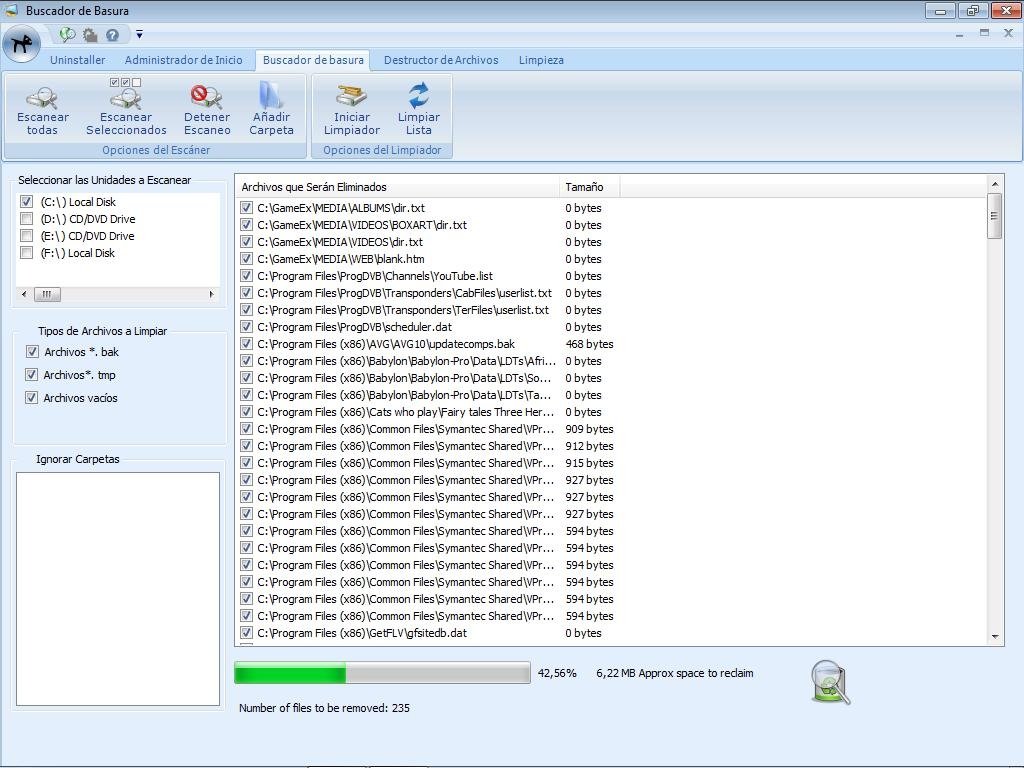Click the 42,56% progress percentage text
Image resolution: width=1024 pixels, height=768 pixels.
point(557,673)
